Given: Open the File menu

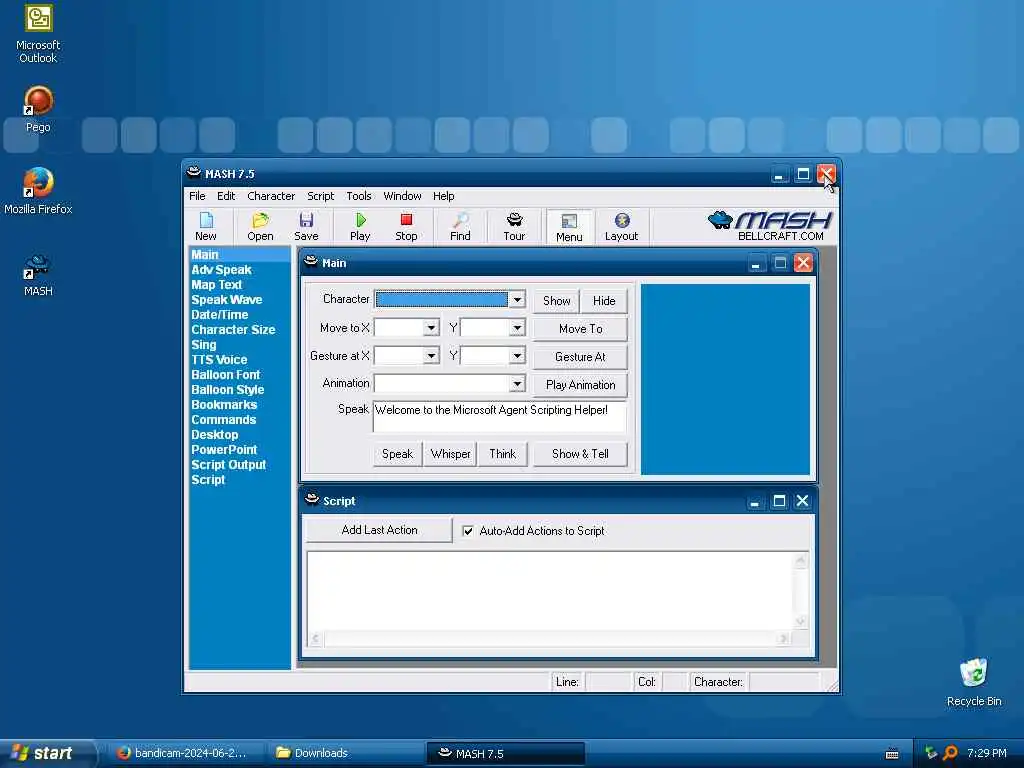Looking at the screenshot, I should [x=197, y=196].
